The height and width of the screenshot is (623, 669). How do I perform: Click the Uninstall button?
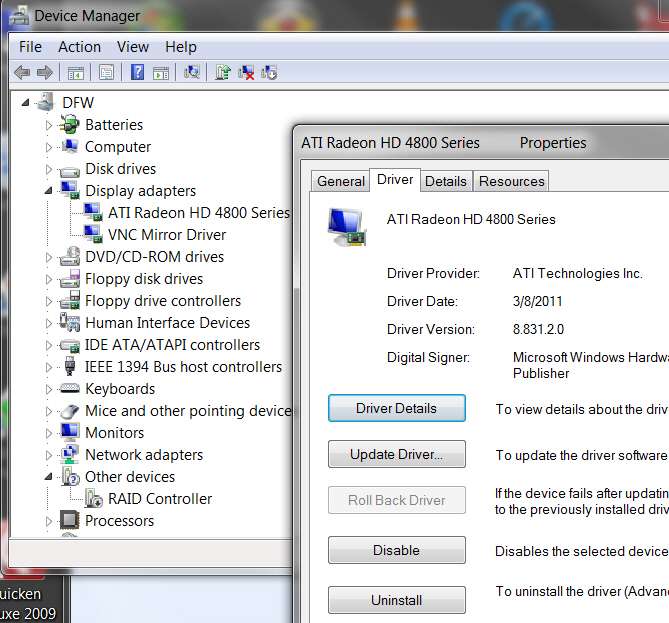[396, 600]
